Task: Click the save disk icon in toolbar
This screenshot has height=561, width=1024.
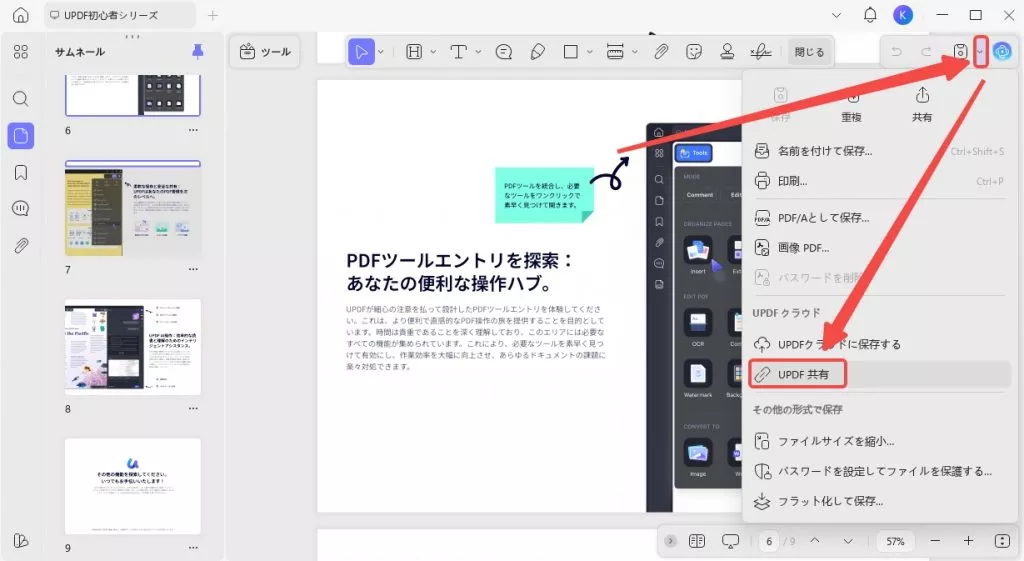Action: 959,52
